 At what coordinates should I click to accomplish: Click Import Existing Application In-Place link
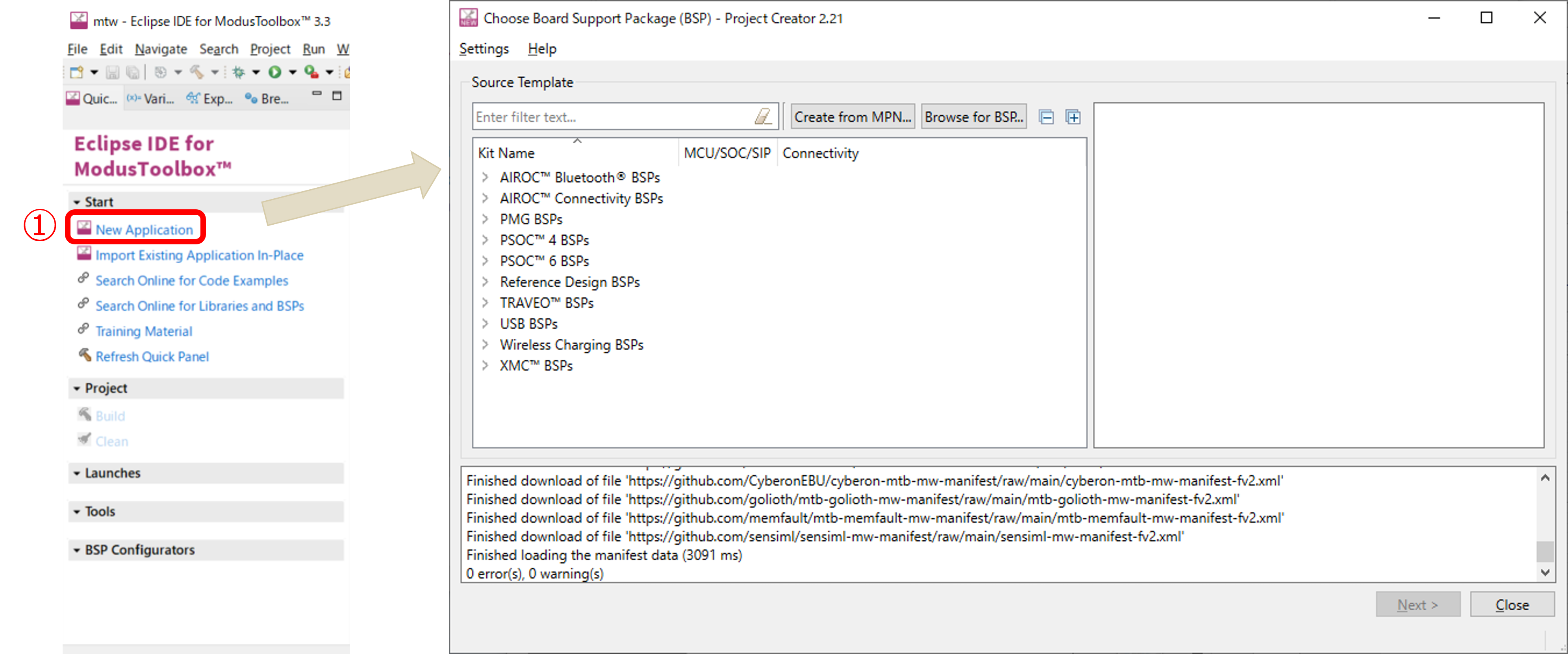[199, 255]
